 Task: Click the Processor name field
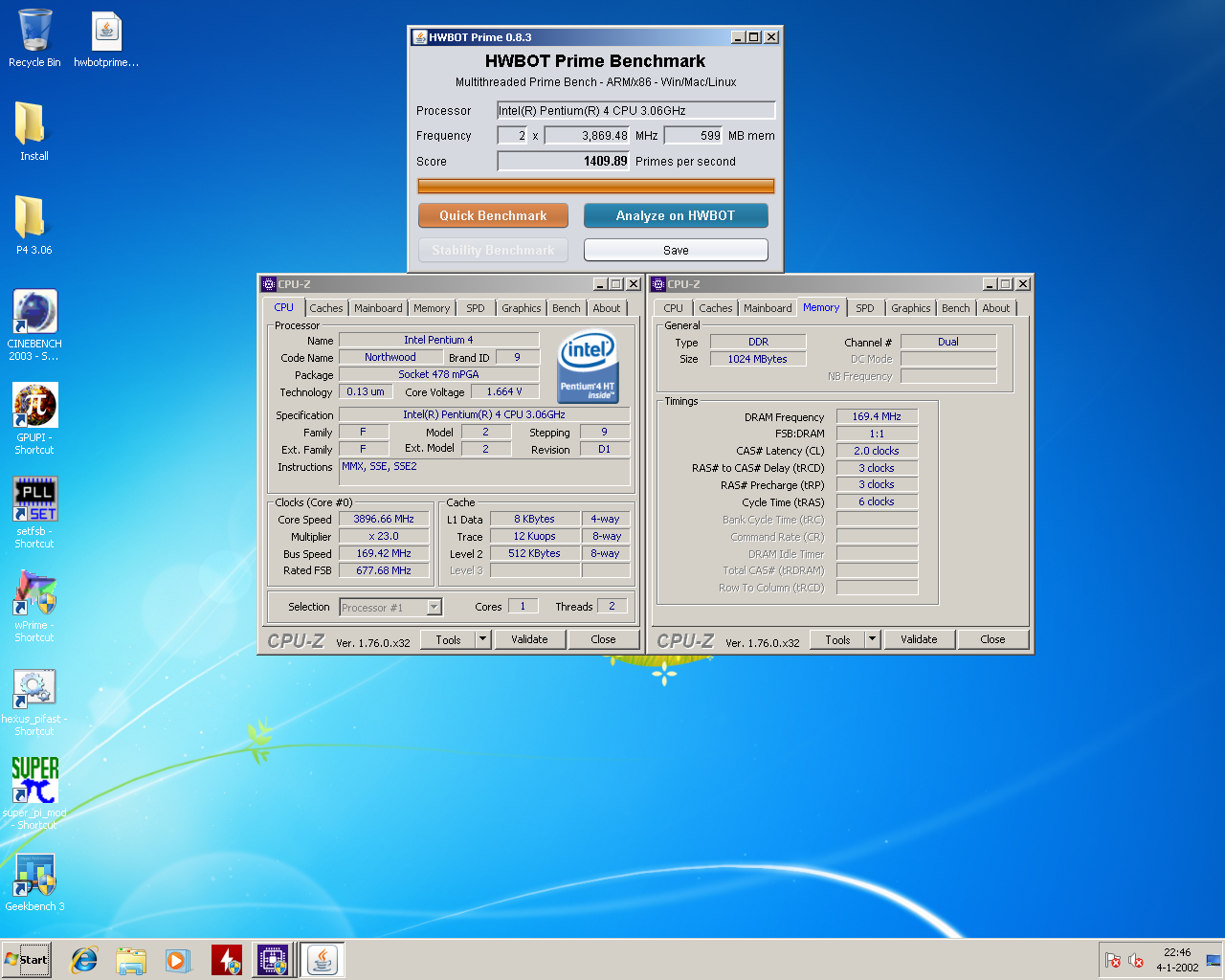635,110
